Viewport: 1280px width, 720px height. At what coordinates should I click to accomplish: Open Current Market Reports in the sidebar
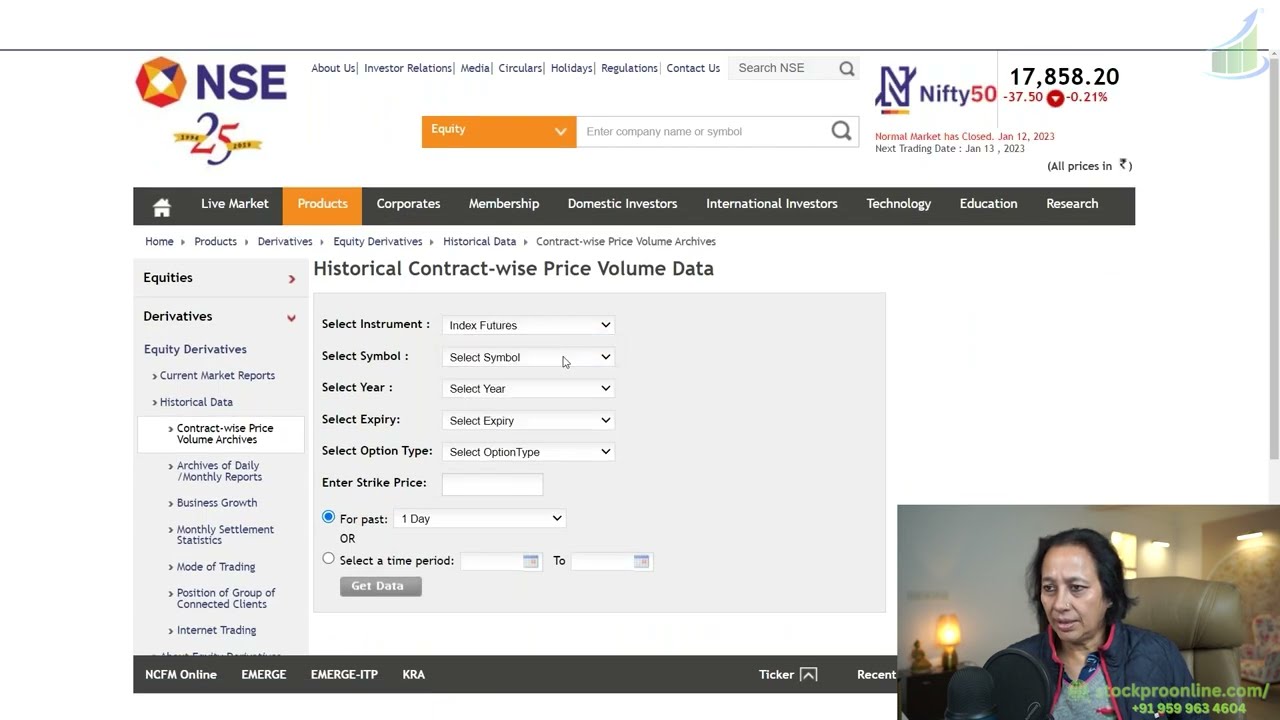(x=217, y=376)
